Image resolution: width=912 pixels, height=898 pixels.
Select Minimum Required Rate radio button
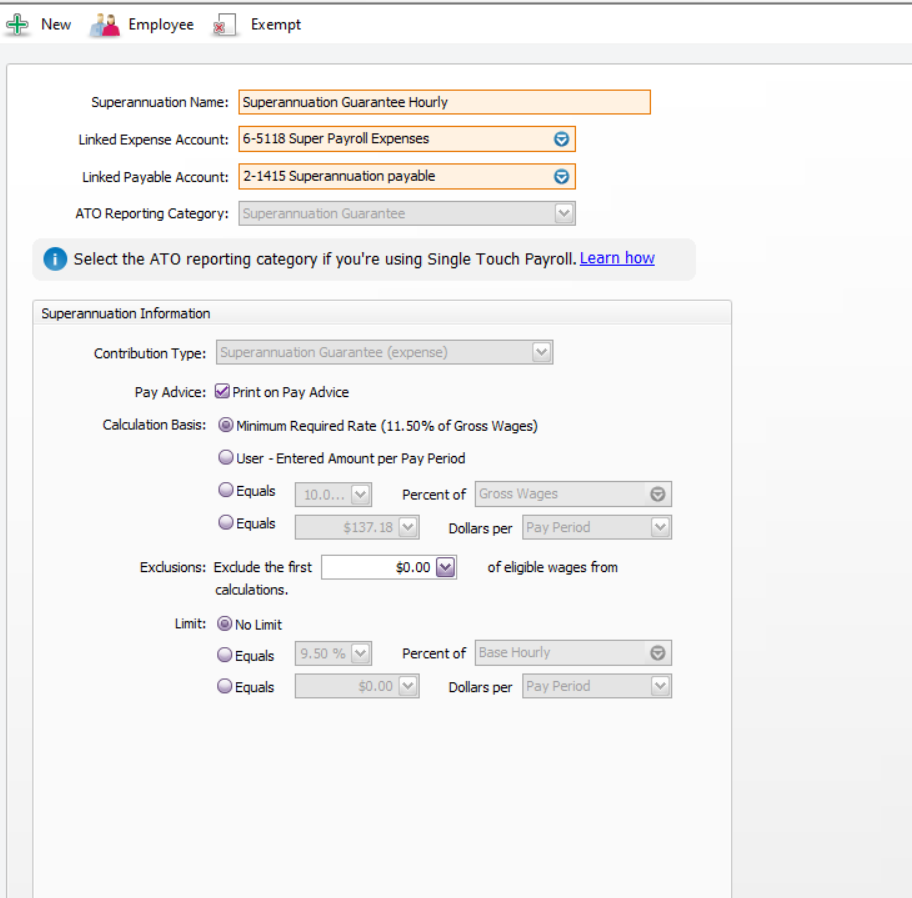coord(226,425)
